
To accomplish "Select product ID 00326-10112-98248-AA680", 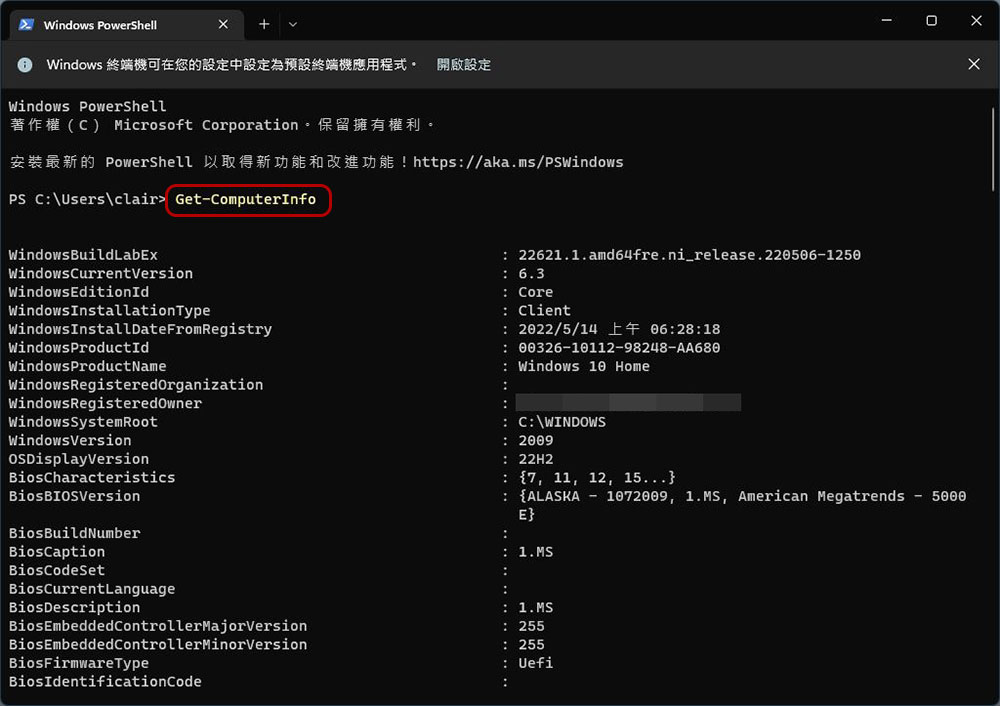I will [x=619, y=348].
